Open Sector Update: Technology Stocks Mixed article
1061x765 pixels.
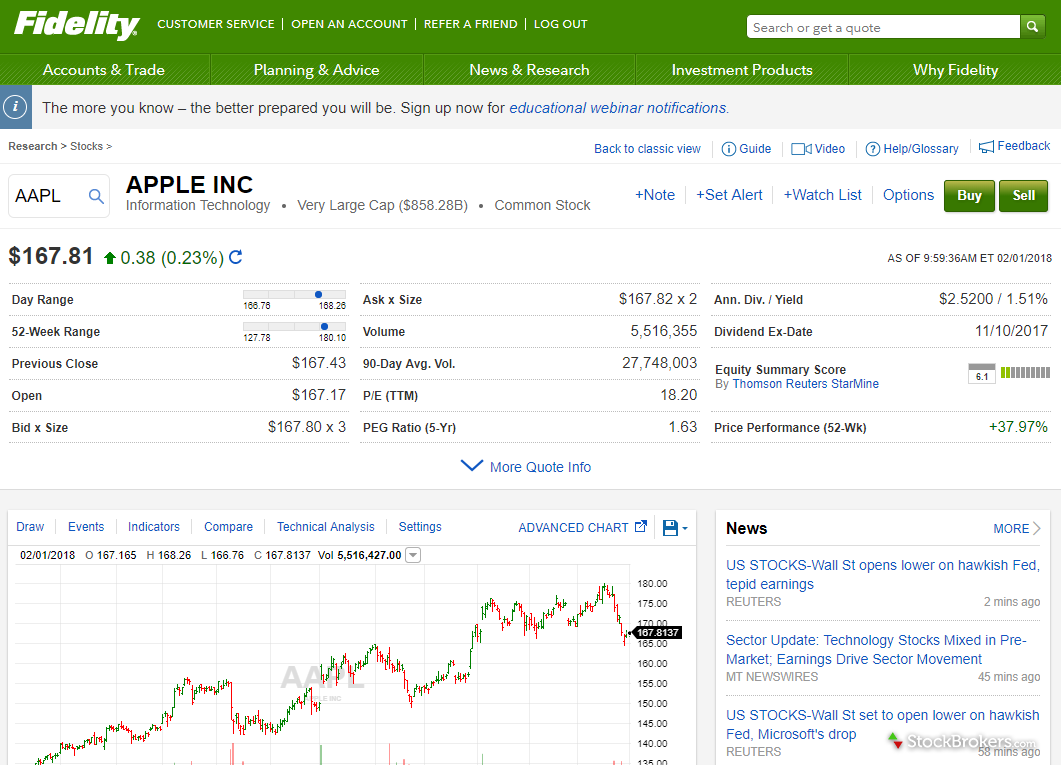(876, 649)
